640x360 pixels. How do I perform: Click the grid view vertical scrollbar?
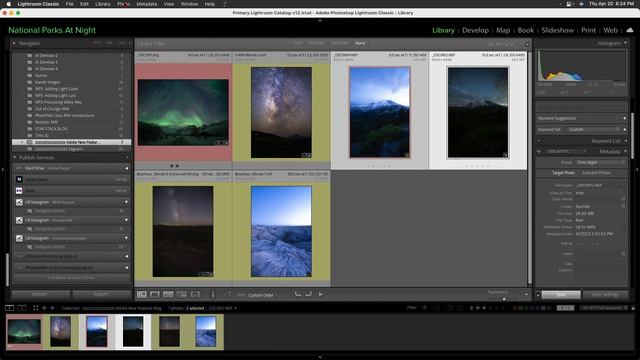tap(530, 167)
